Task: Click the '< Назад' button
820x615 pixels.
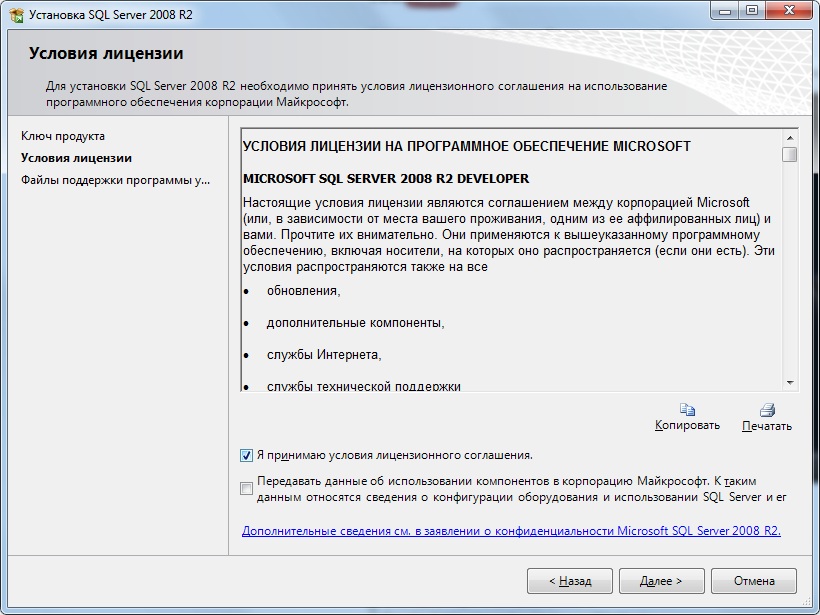Action: coord(570,581)
